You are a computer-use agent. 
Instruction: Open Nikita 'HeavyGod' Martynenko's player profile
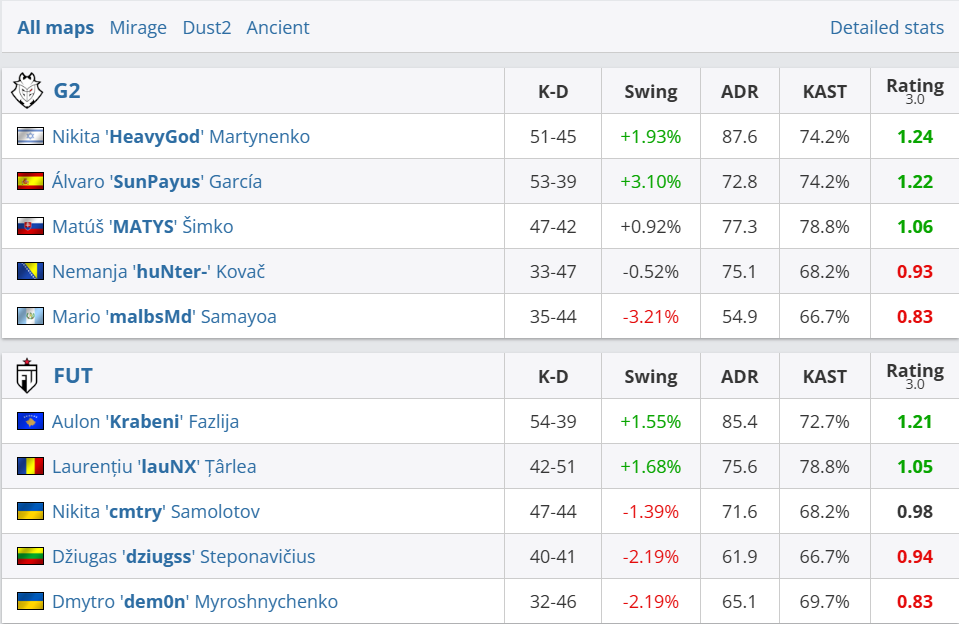(181, 136)
